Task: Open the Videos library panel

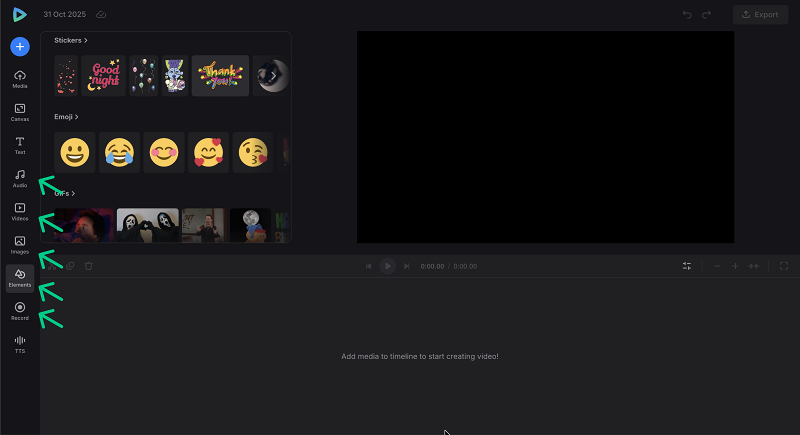Action: coord(20,211)
